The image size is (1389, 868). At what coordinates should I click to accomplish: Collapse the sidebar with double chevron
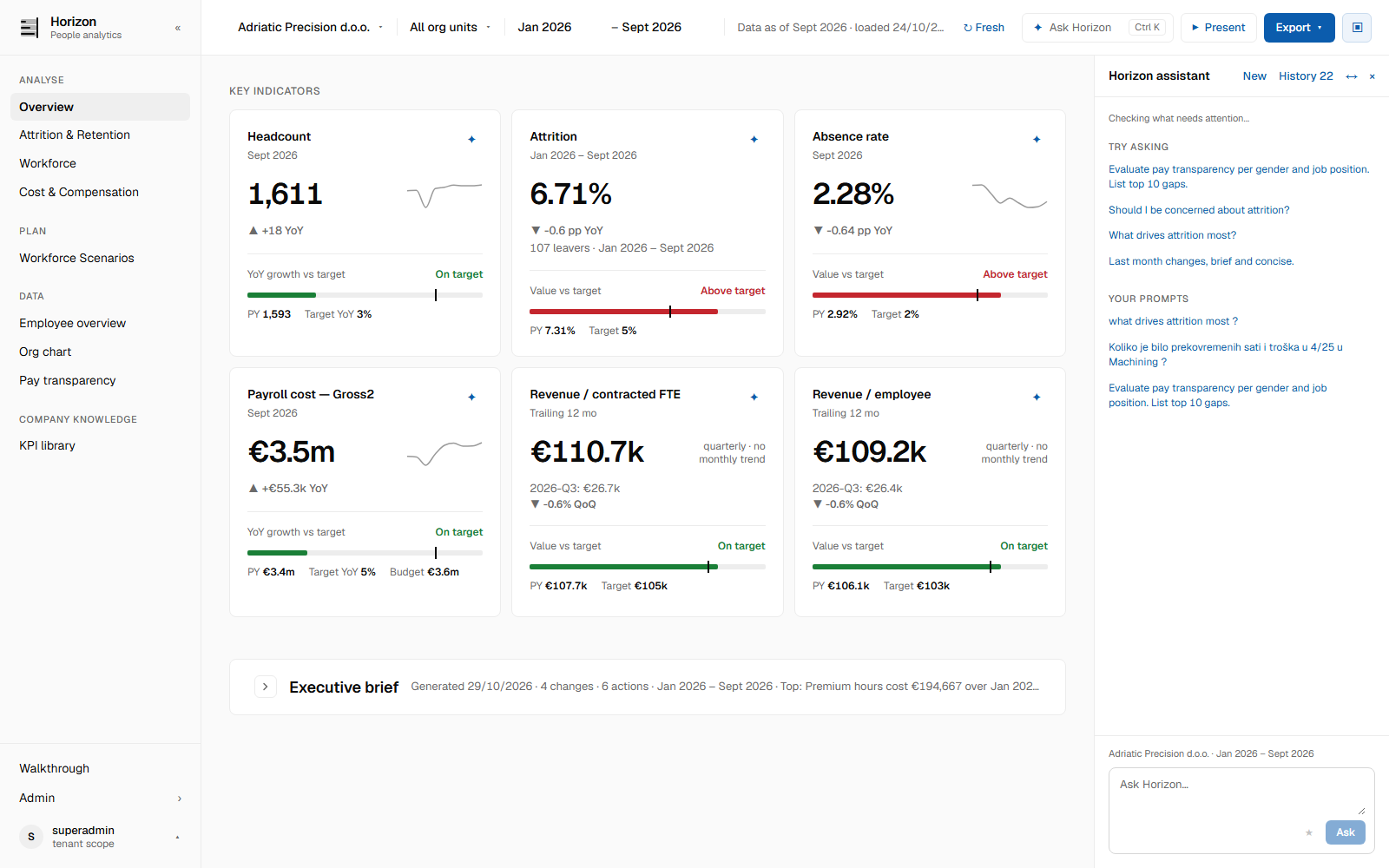[x=178, y=28]
